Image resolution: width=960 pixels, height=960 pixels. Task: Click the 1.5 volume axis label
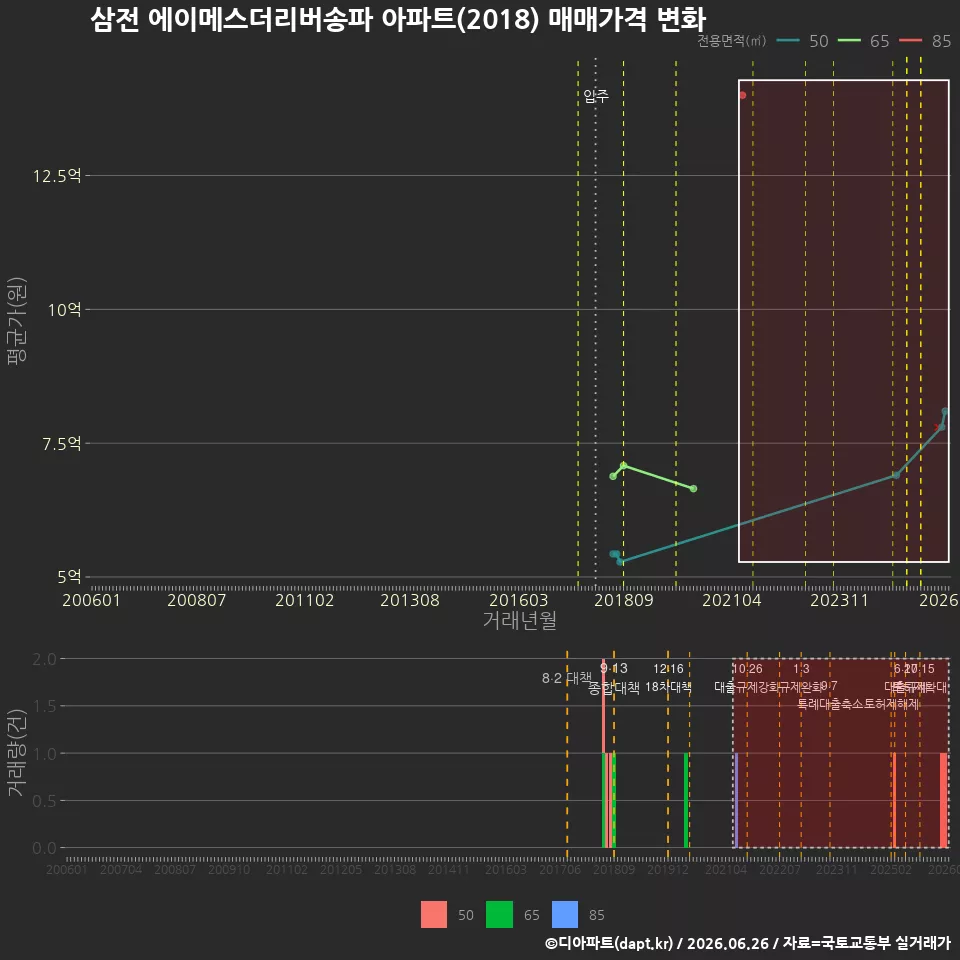(x=44, y=707)
